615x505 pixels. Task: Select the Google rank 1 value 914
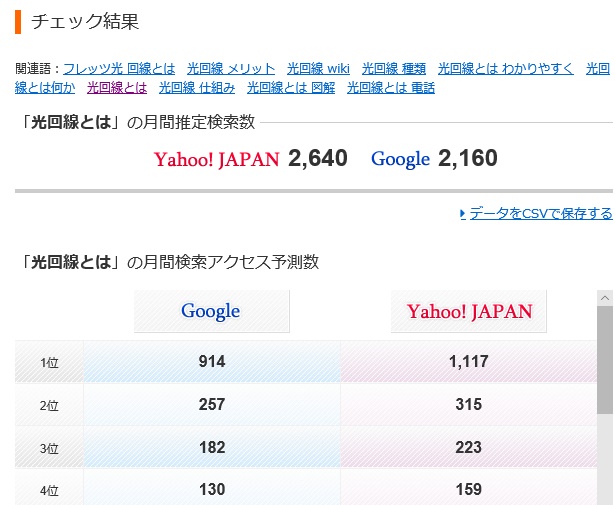pos(212,362)
